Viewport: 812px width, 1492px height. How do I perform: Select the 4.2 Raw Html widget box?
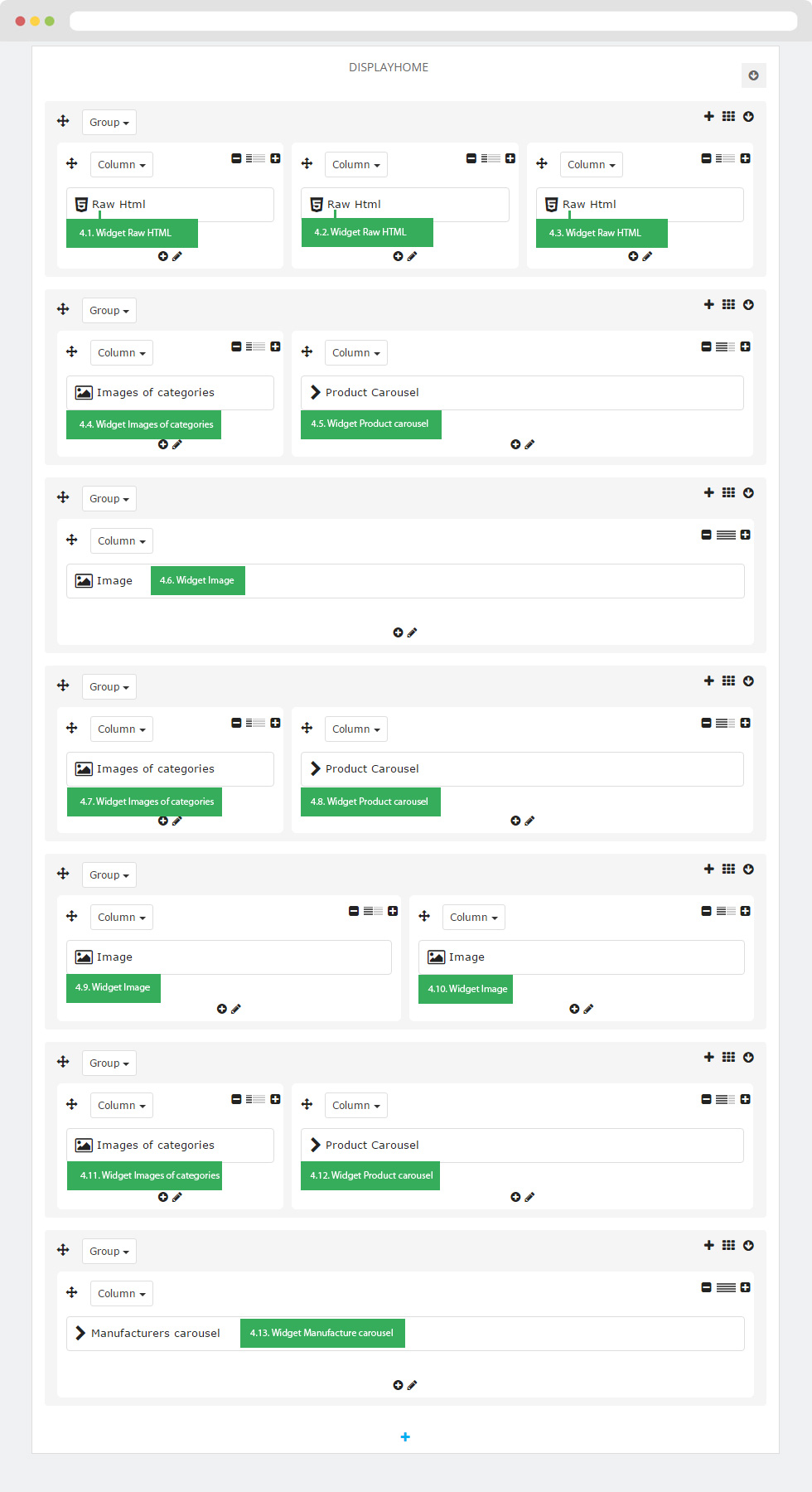click(x=405, y=205)
